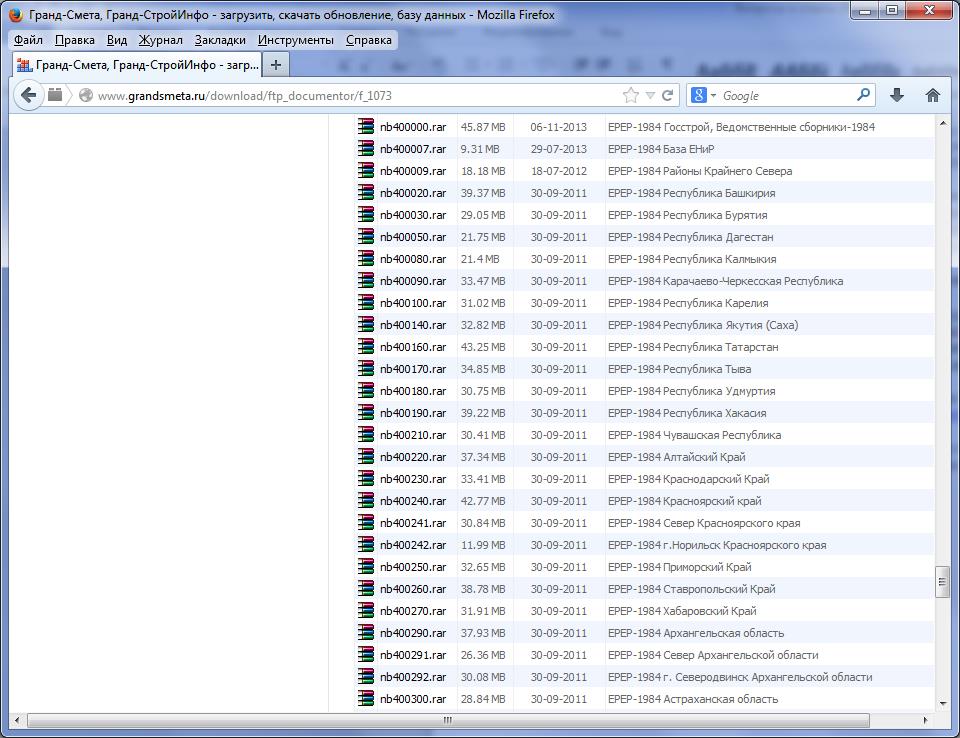Click the vertical scrollbar down arrow
Viewport: 960px width, 738px height.
coord(942,704)
